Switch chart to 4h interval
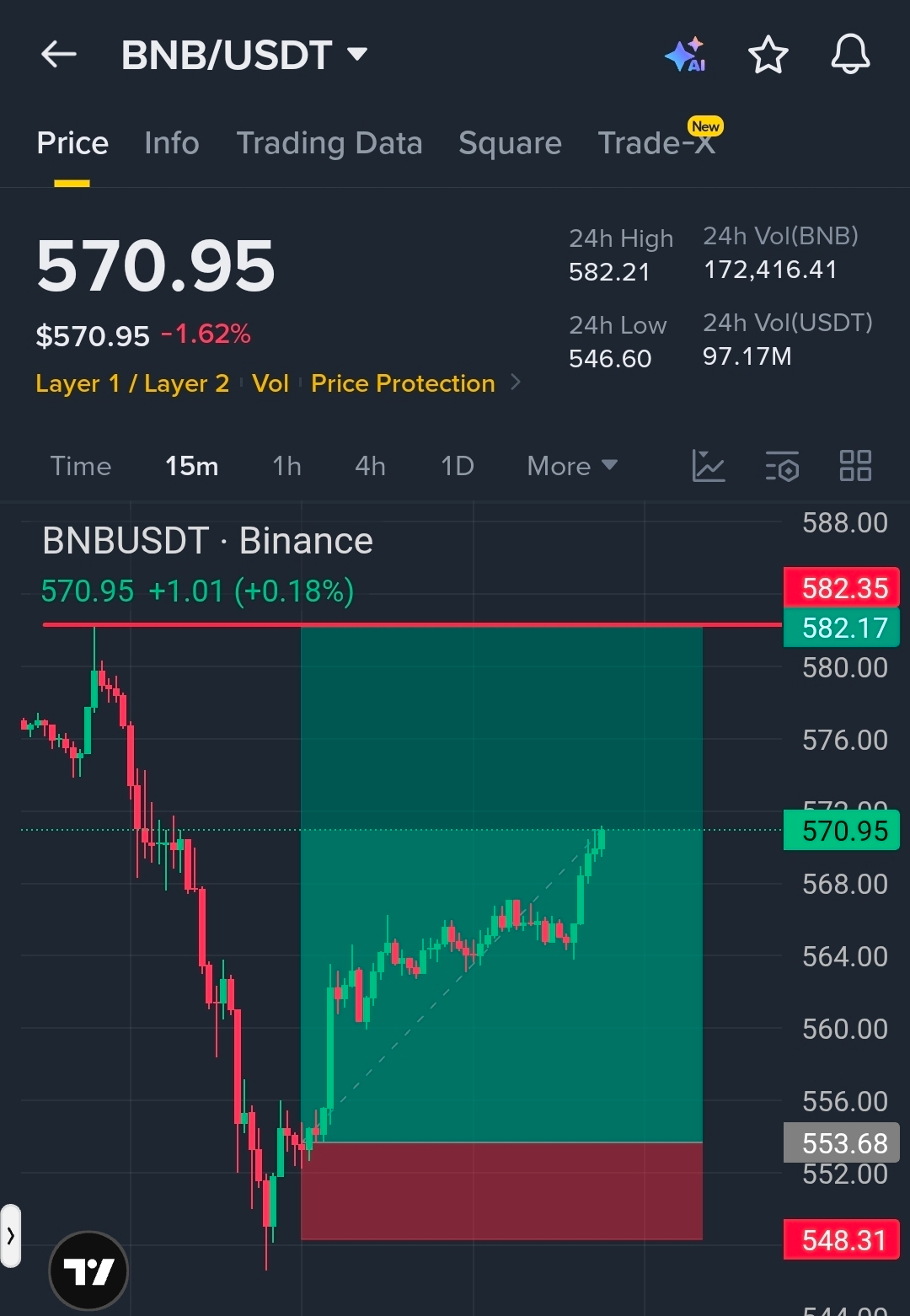Screen dimensions: 910x1316 (370, 466)
